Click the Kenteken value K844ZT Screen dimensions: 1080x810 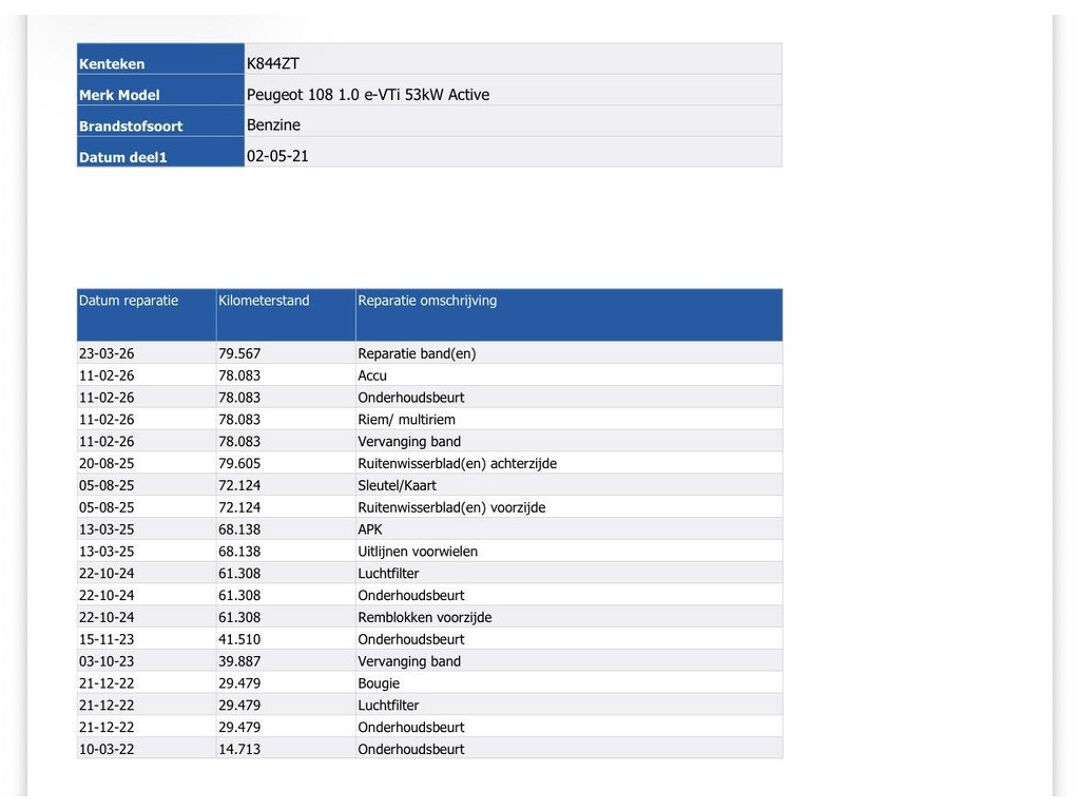pos(273,63)
